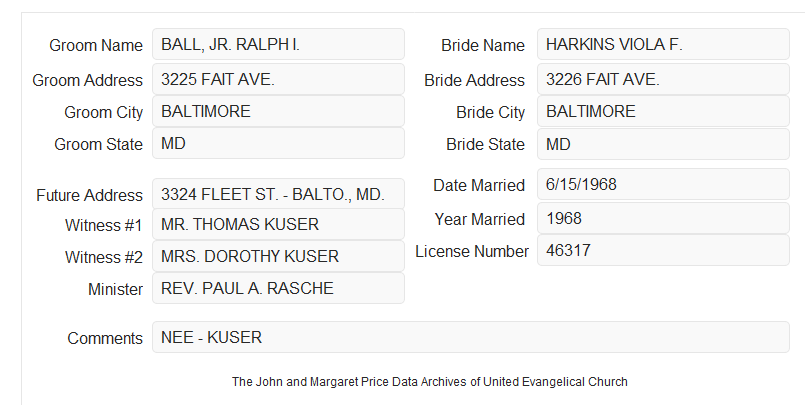Select the Future Address field
This screenshot has width=805, height=405.
coord(278,194)
